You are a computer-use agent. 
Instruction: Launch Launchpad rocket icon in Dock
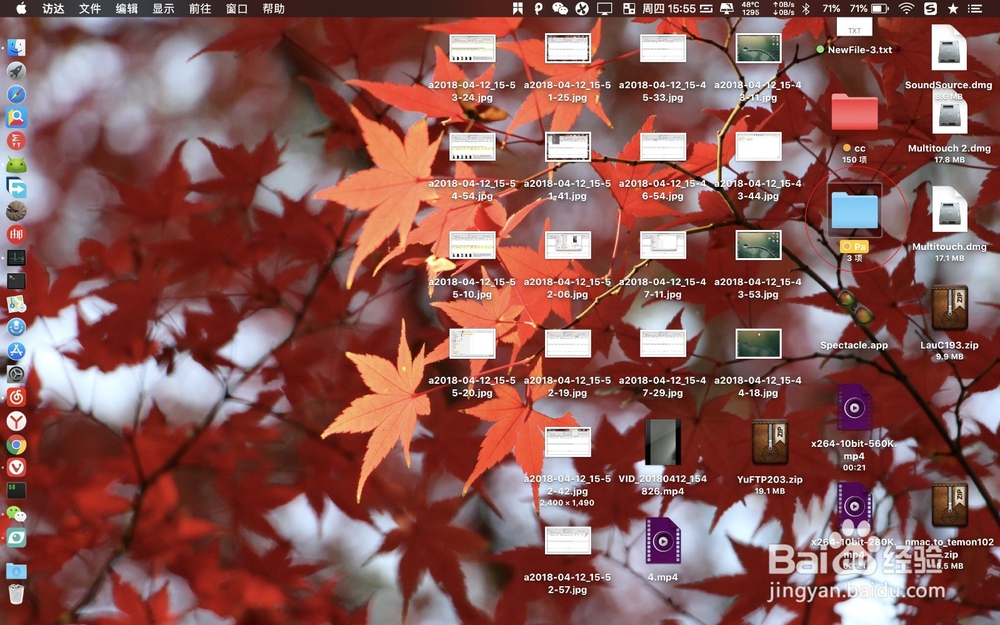17,71
